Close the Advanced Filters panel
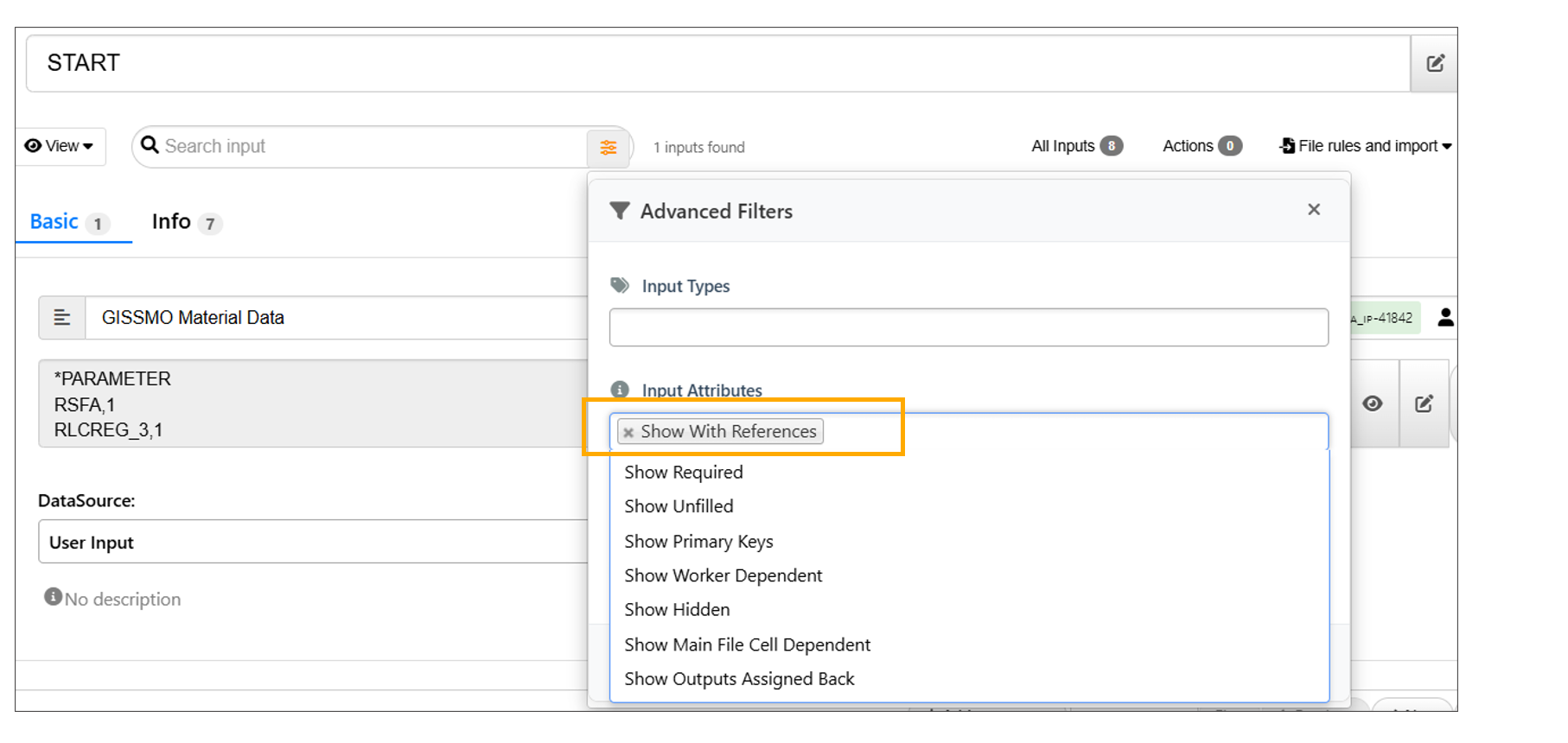The height and width of the screenshot is (743, 1568). [x=1314, y=210]
